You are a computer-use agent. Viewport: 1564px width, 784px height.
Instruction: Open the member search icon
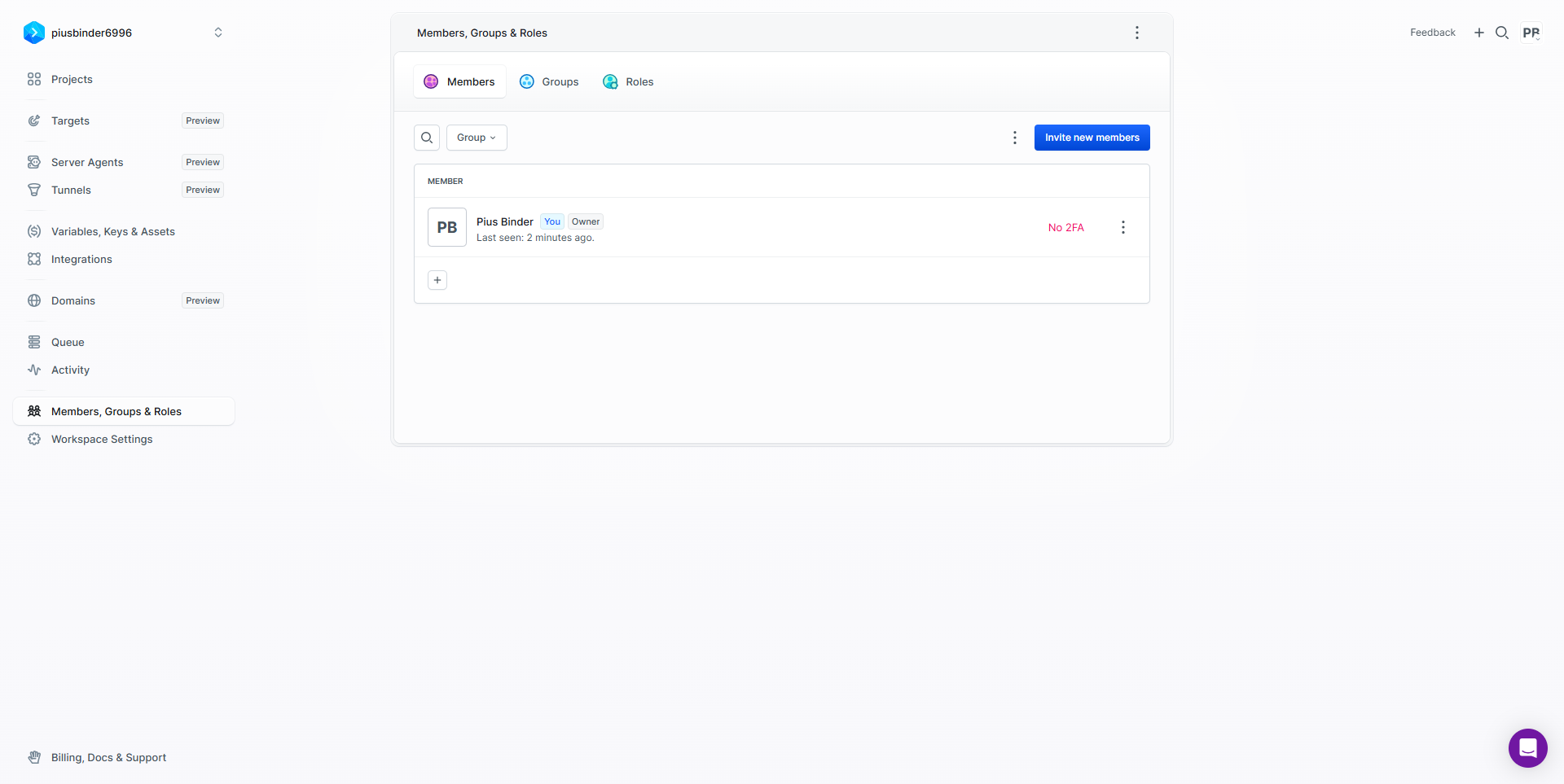[427, 138]
